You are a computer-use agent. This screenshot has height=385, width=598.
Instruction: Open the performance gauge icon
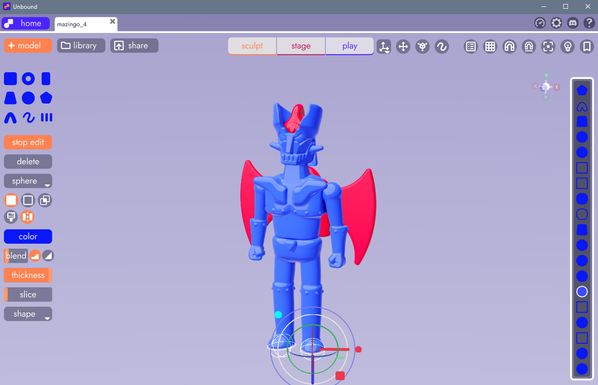540,23
